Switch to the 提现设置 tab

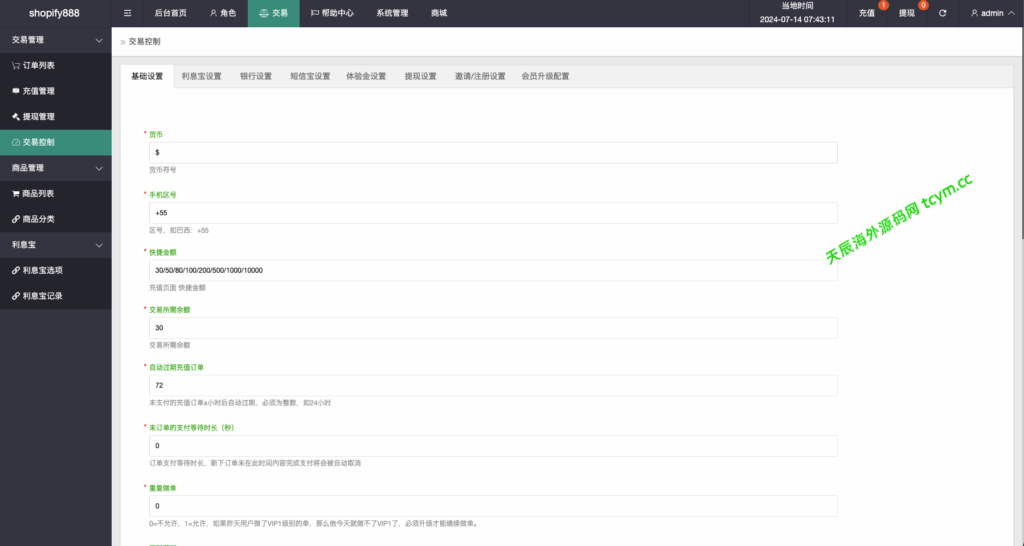[x=421, y=76]
